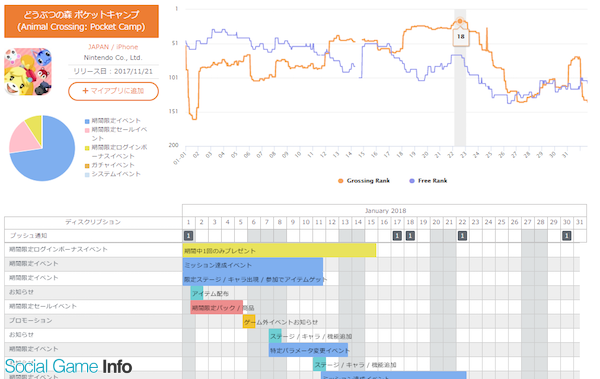Add the app via the マイアプリに追加 button

pyautogui.click(x=113, y=91)
